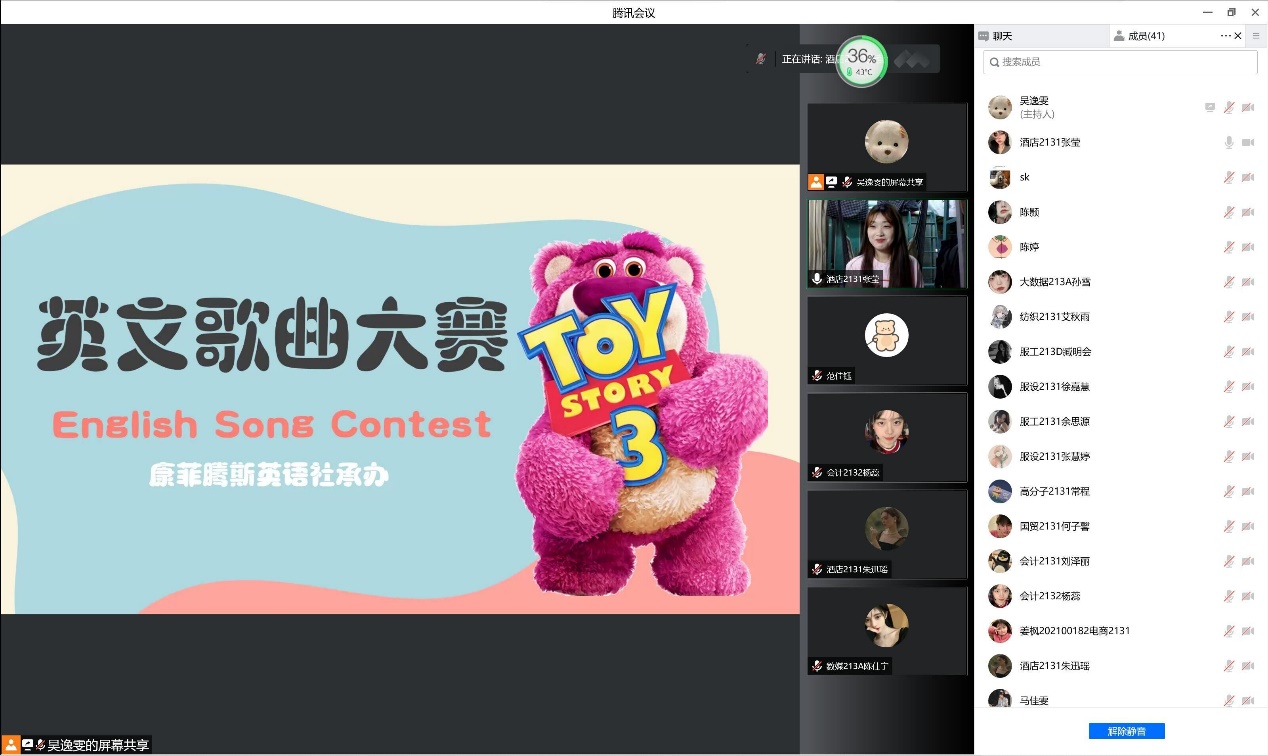Toggle the microphone for 国贸2131何子馨
Image resolution: width=1268 pixels, height=756 pixels.
coord(1229,526)
